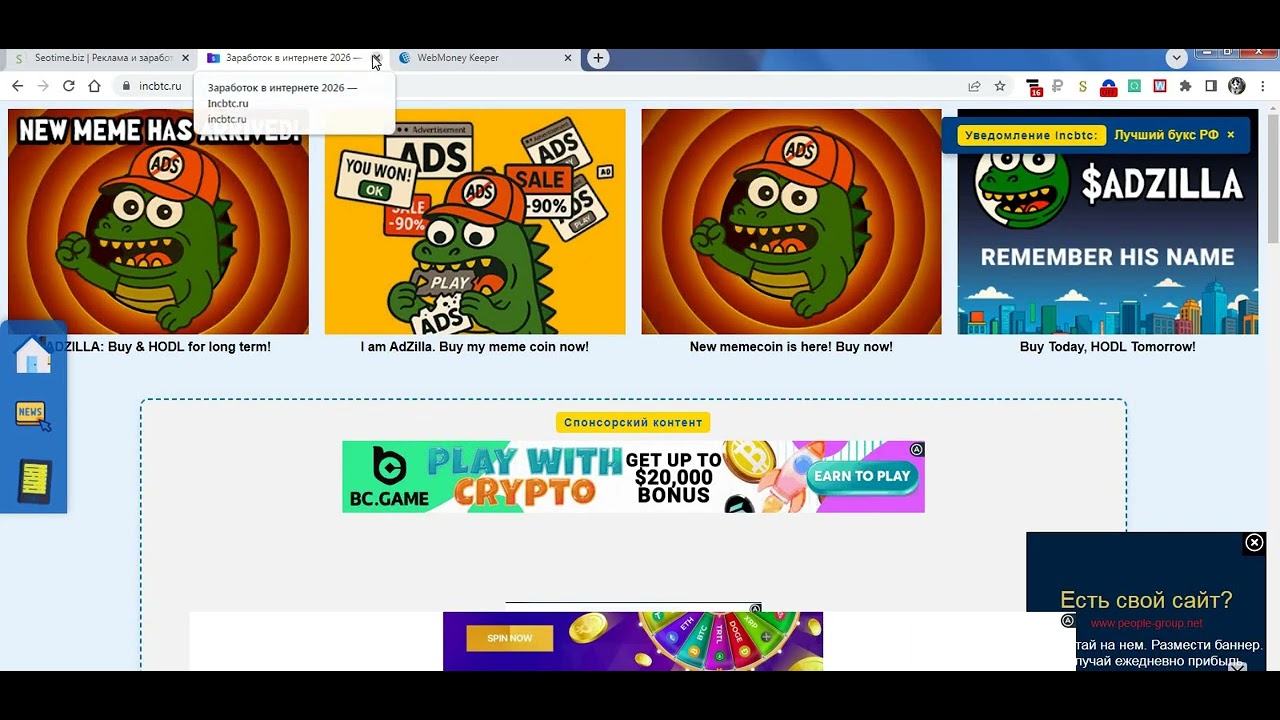Screen dimensions: 1280x720
Task: Click 'New memecoin is here! Buy now!' link
Action: [x=791, y=347]
